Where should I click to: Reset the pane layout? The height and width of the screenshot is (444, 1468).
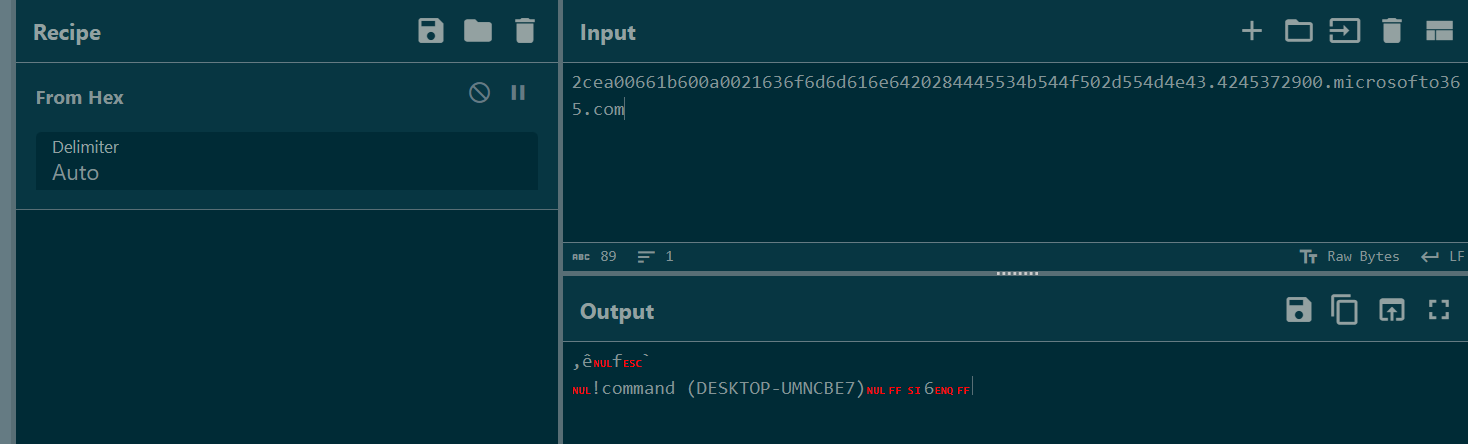[x=1438, y=31]
